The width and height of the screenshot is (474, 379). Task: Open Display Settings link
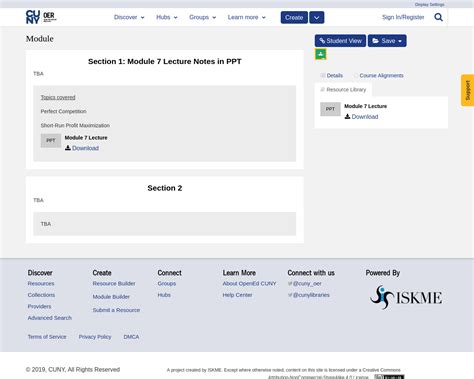pos(429,4)
